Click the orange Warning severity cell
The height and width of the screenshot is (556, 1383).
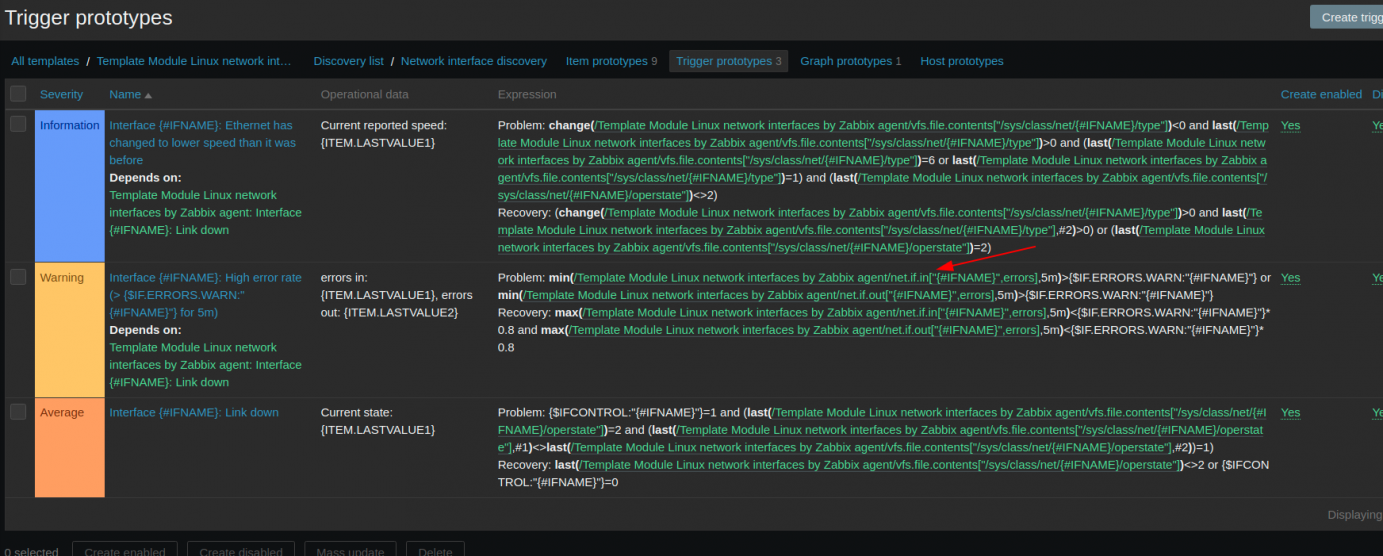69,330
